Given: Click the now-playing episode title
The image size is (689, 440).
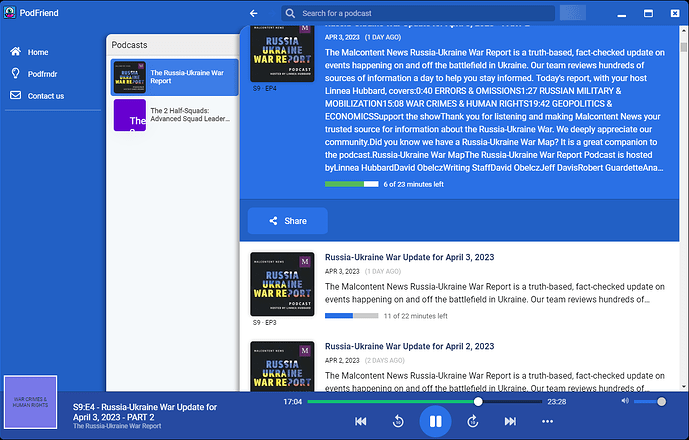Looking at the screenshot, I should coord(145,412).
